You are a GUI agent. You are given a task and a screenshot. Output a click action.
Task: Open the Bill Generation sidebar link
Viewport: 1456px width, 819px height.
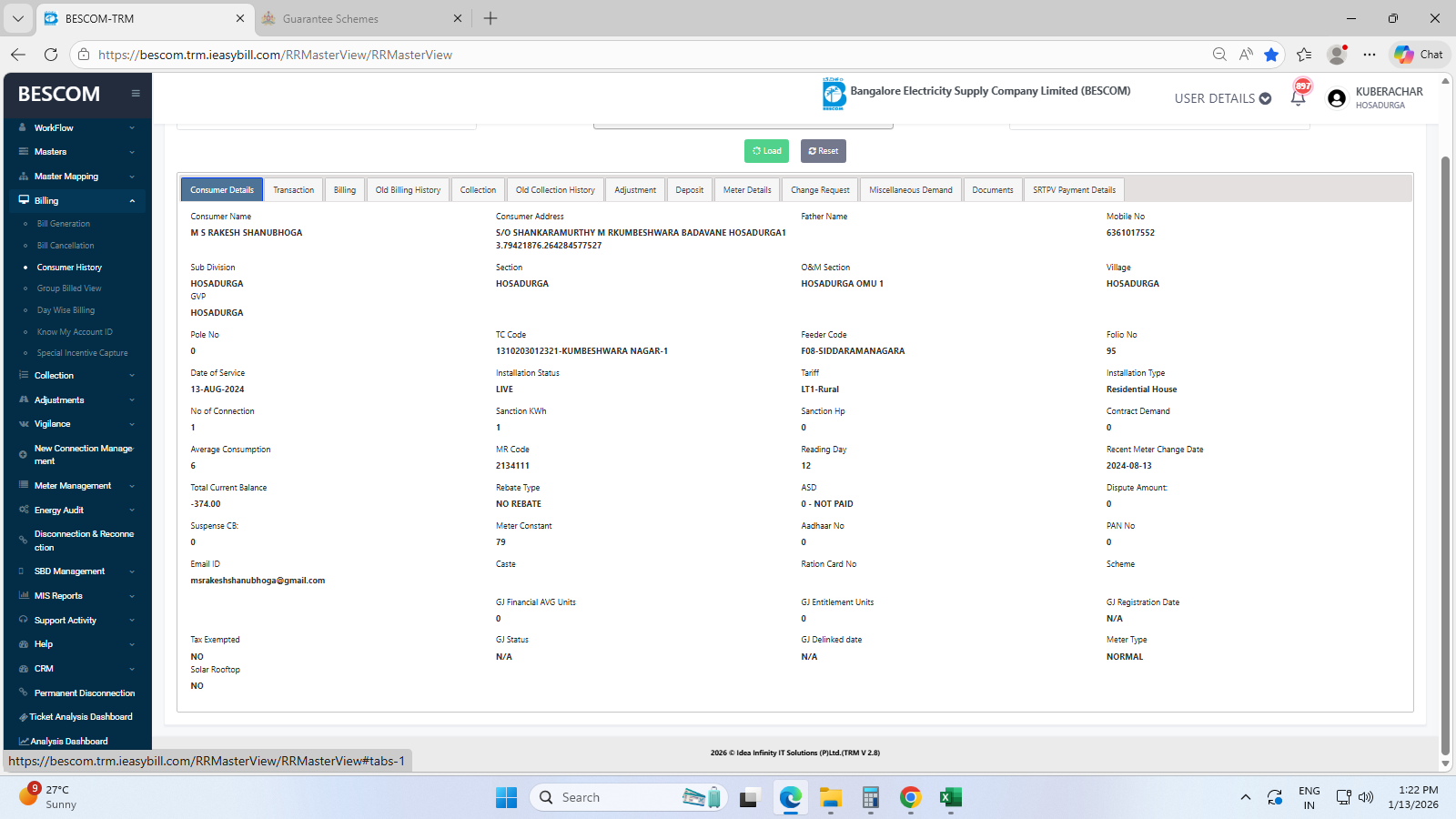pos(64,224)
